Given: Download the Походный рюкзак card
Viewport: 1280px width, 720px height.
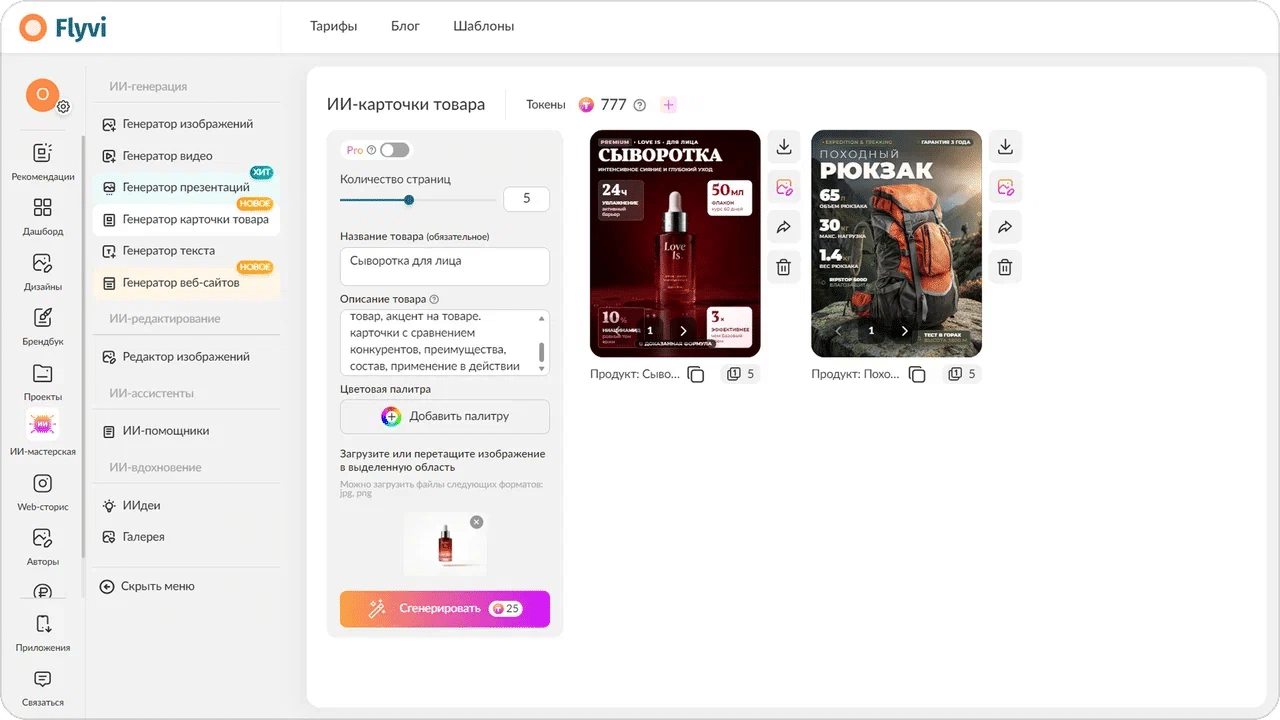Looking at the screenshot, I should point(1005,147).
